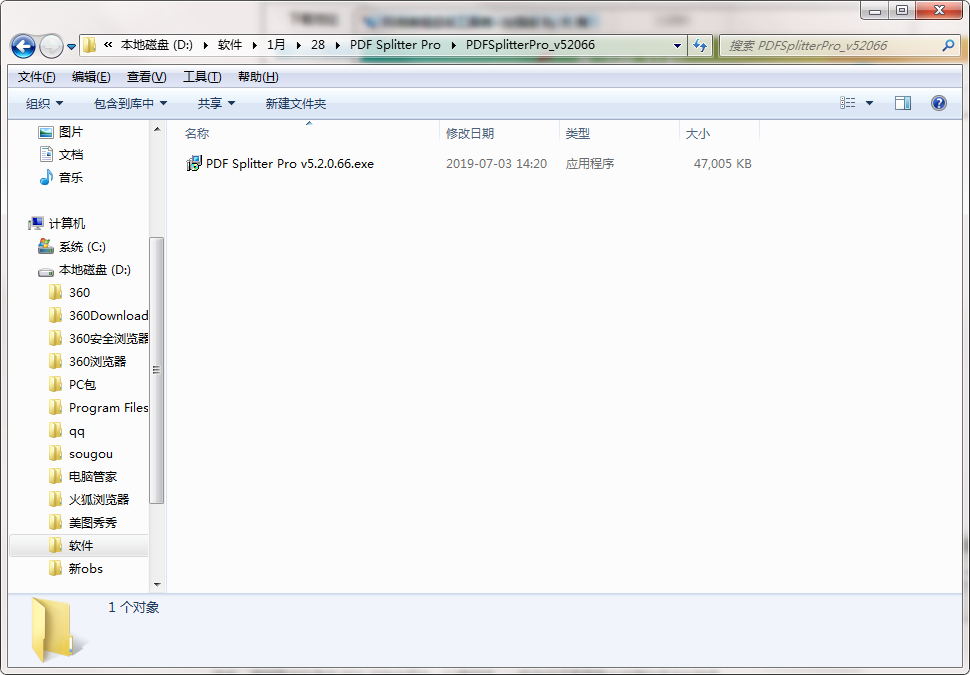Expand the hidden breadcrumb « chevron
This screenshot has height=675, width=970.
point(108,45)
